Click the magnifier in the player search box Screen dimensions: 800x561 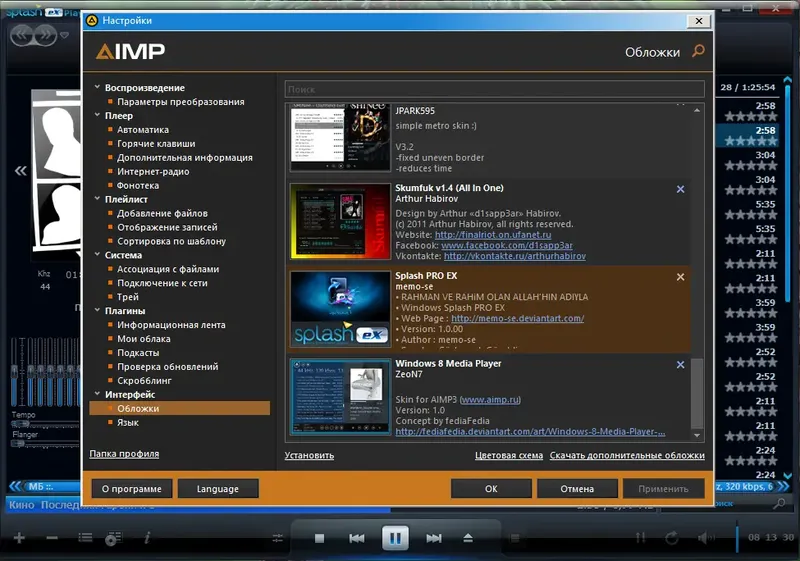[779, 503]
